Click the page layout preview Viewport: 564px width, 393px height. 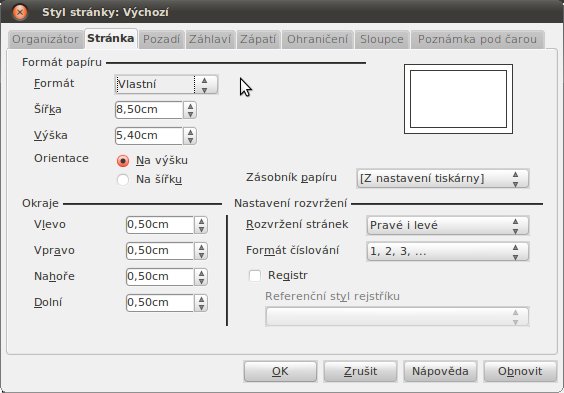pos(458,99)
